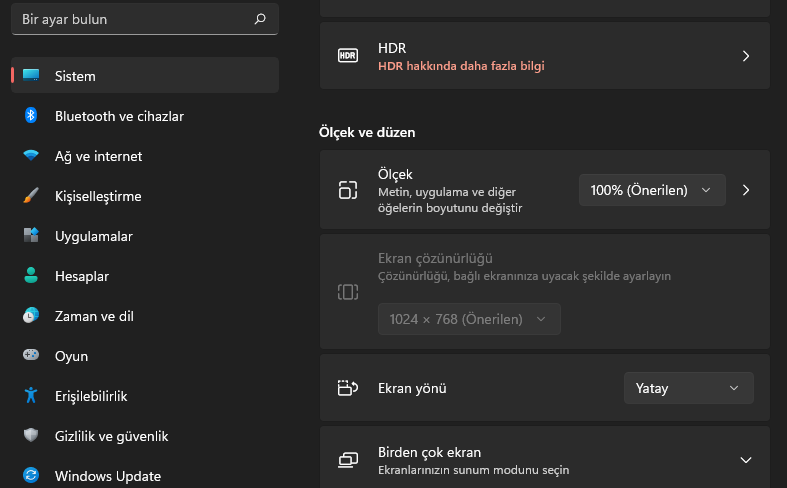Click the Zaman ve dil globe icon
This screenshot has width=787, height=488.
tap(31, 316)
